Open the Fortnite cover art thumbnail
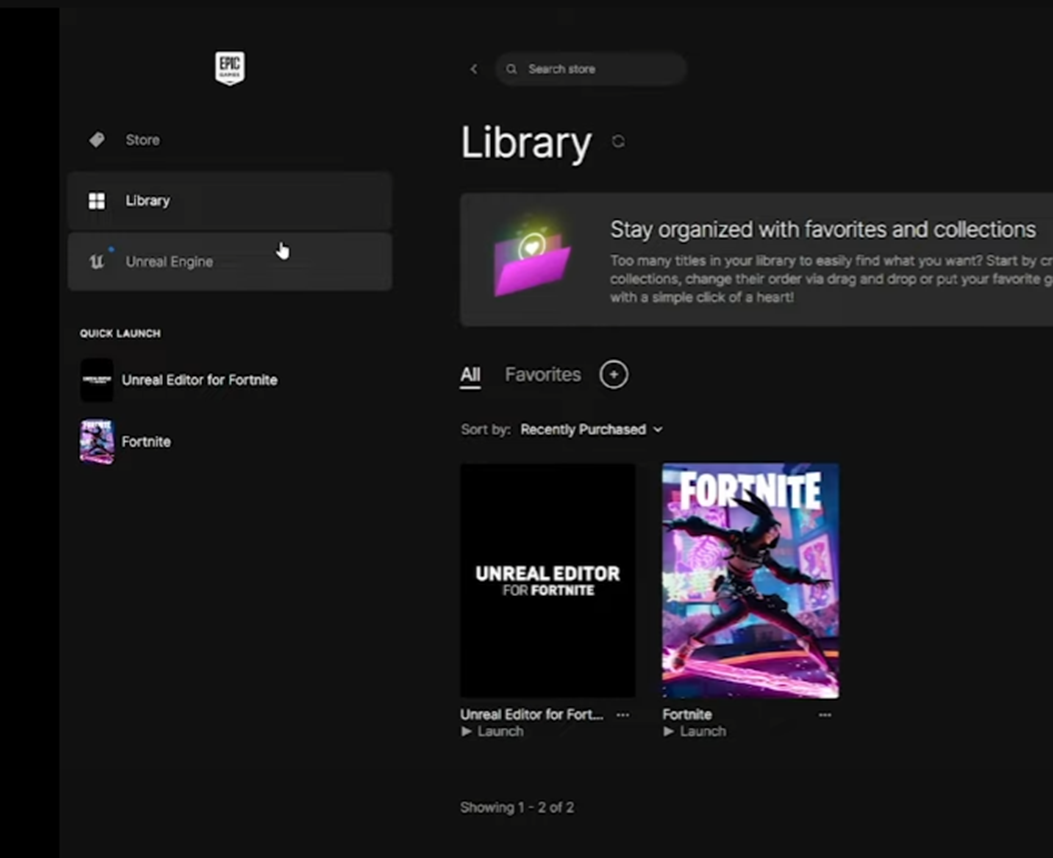 [751, 581]
